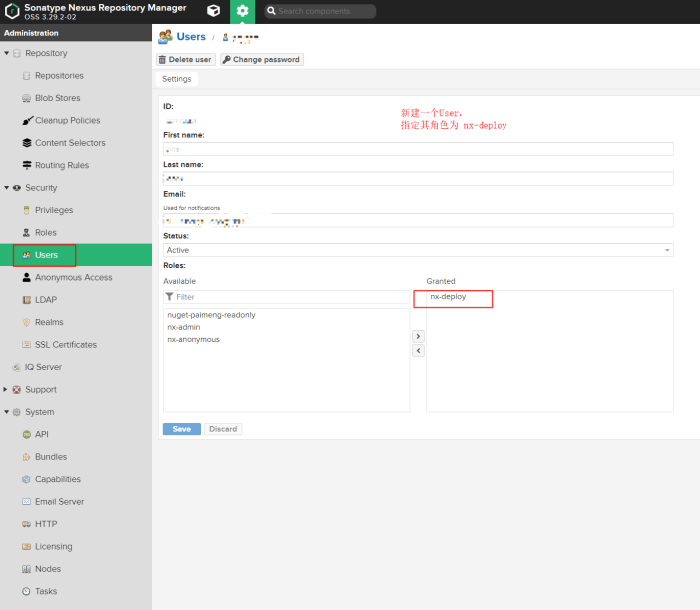This screenshot has height=610, width=700.
Task: Click the SSL Certificates icon
Action: pyautogui.click(x=27, y=345)
